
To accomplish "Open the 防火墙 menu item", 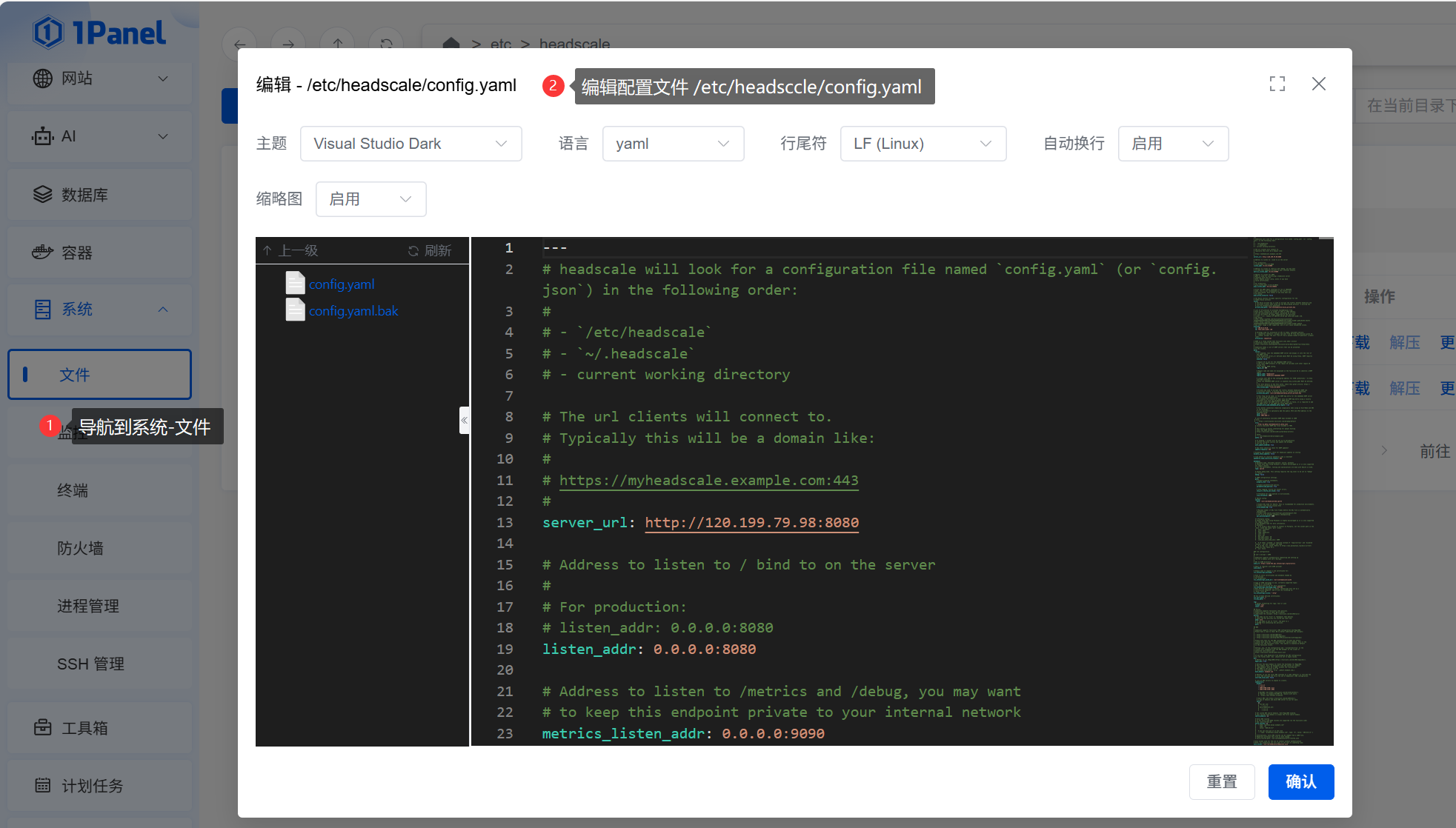I will [99, 548].
